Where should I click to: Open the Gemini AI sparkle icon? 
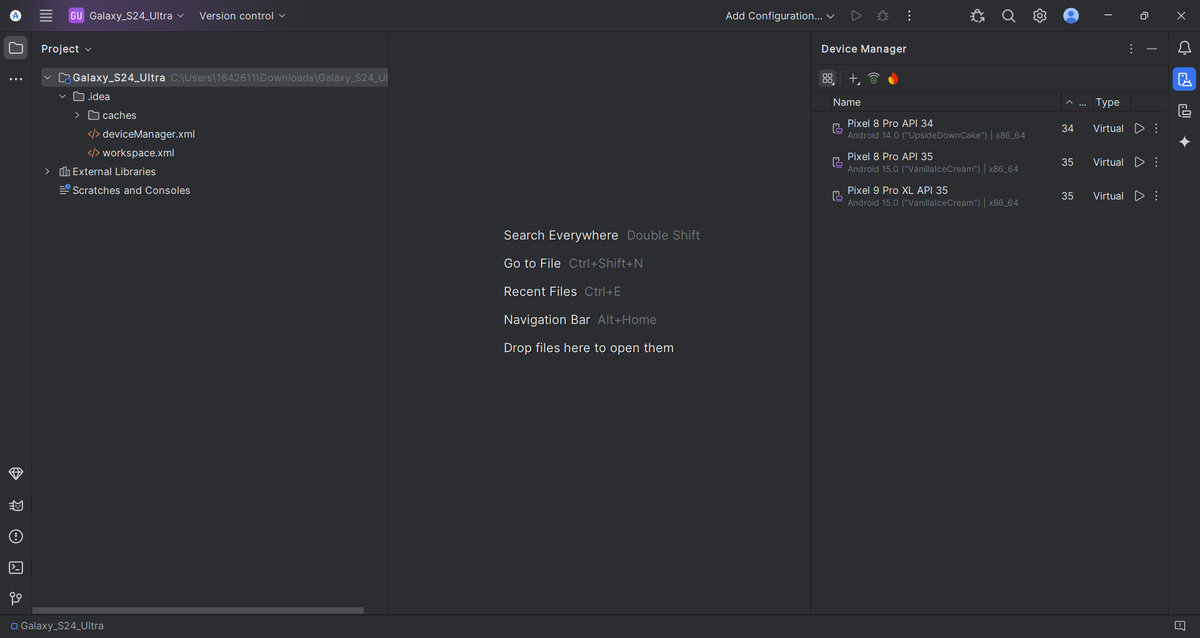(x=1184, y=142)
